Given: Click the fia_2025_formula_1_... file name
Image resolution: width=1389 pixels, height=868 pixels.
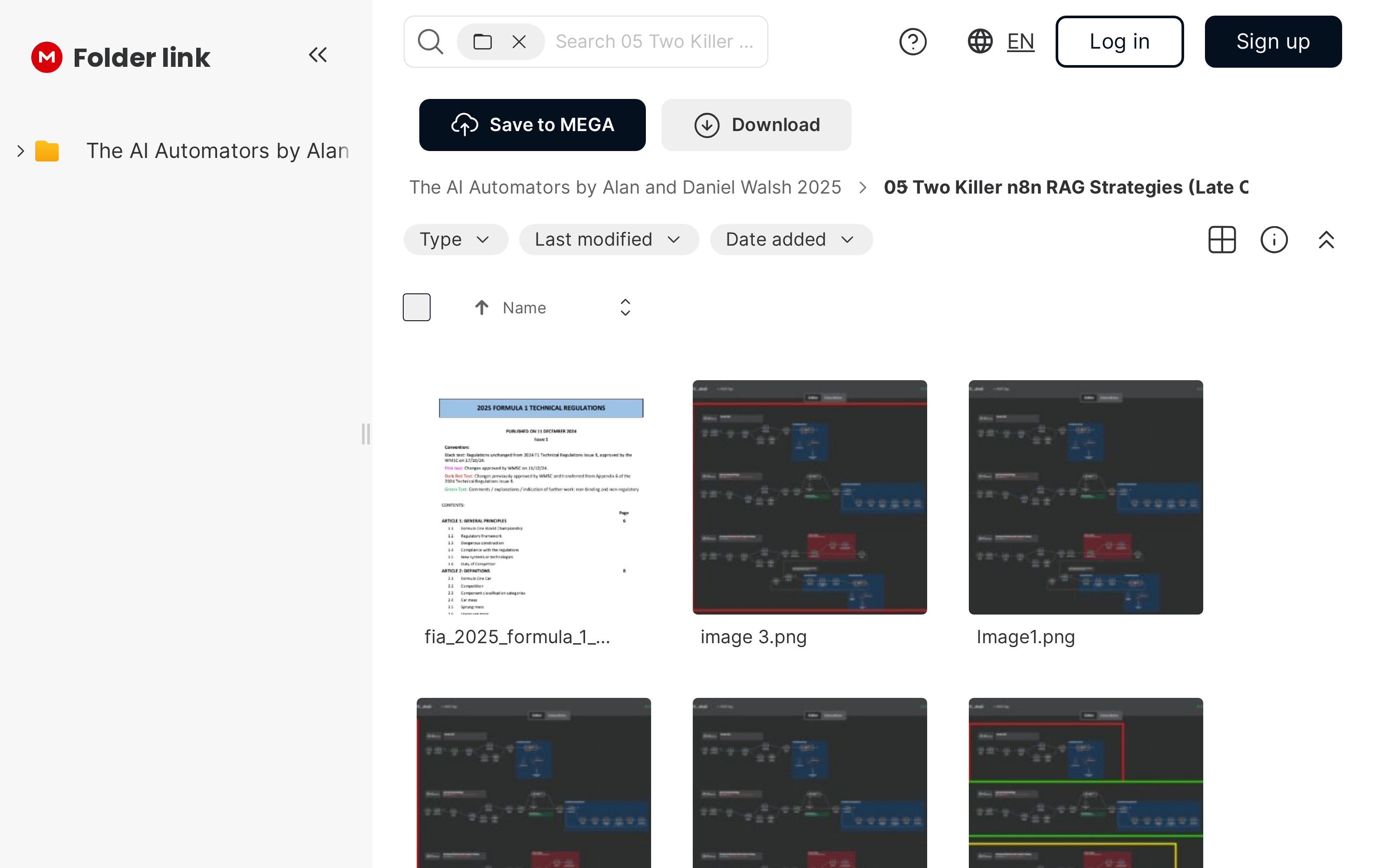Looking at the screenshot, I should [517, 637].
